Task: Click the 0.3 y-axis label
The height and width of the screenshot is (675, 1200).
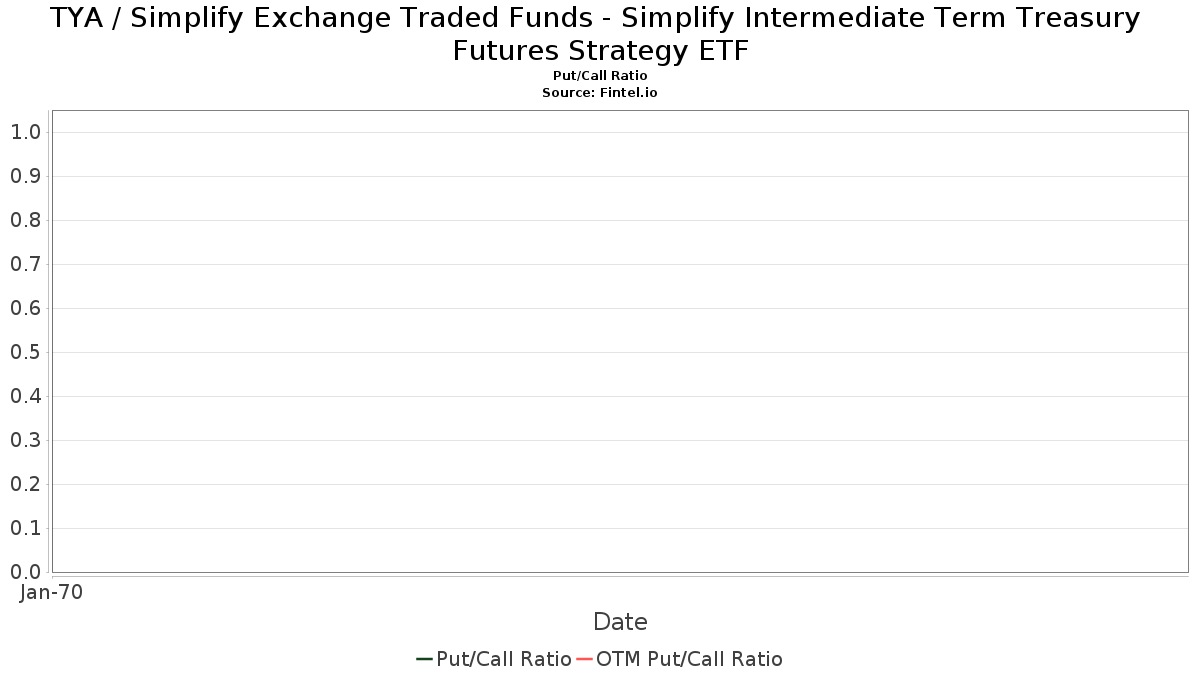Action: (25, 440)
